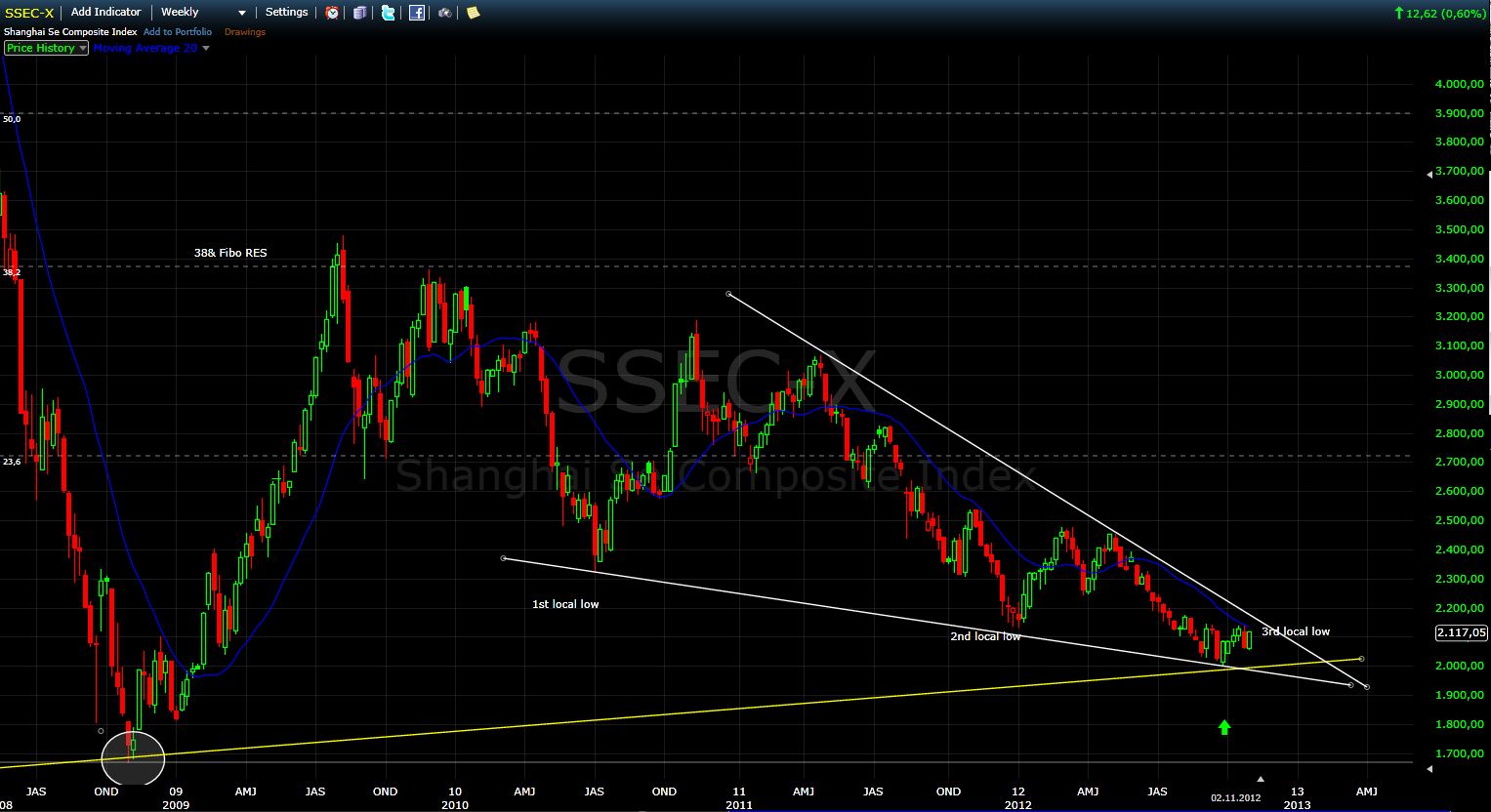Click the time axis triangle marker
Viewport: 1491px width, 812px height.
(1261, 779)
